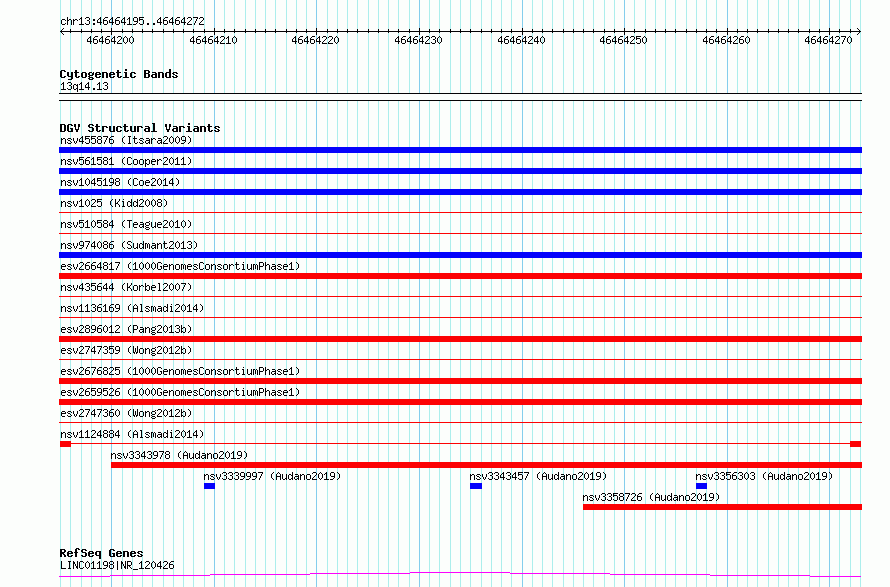
Task: Select esv2896012 (Pang2013b) label
Action: (x=126, y=329)
